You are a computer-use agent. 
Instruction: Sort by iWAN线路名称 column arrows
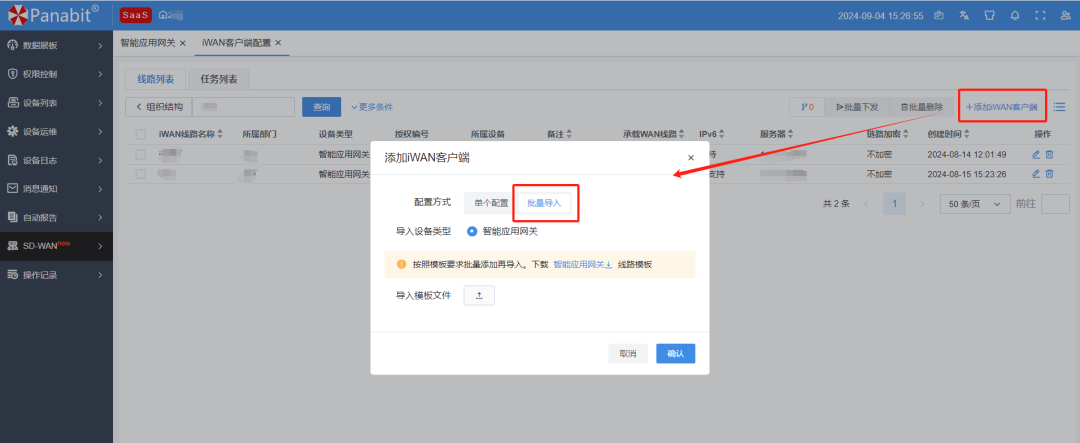coord(220,134)
